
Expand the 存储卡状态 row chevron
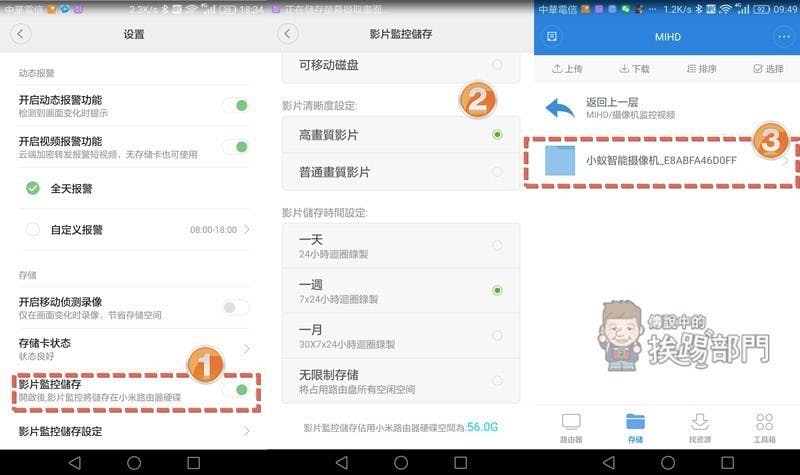pyautogui.click(x=247, y=348)
